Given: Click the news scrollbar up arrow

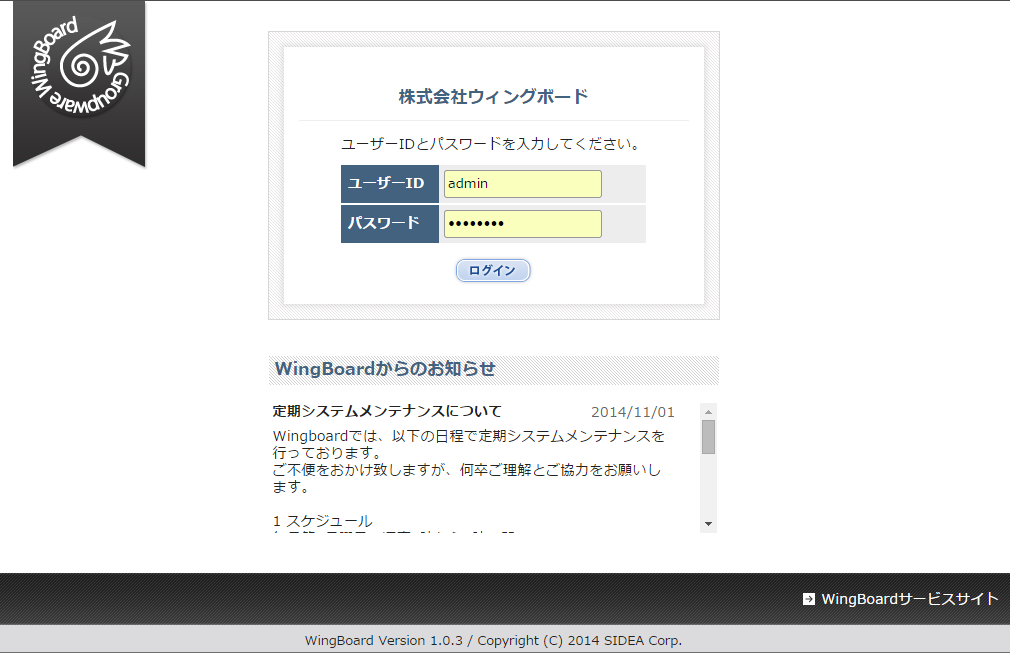Looking at the screenshot, I should pos(709,412).
